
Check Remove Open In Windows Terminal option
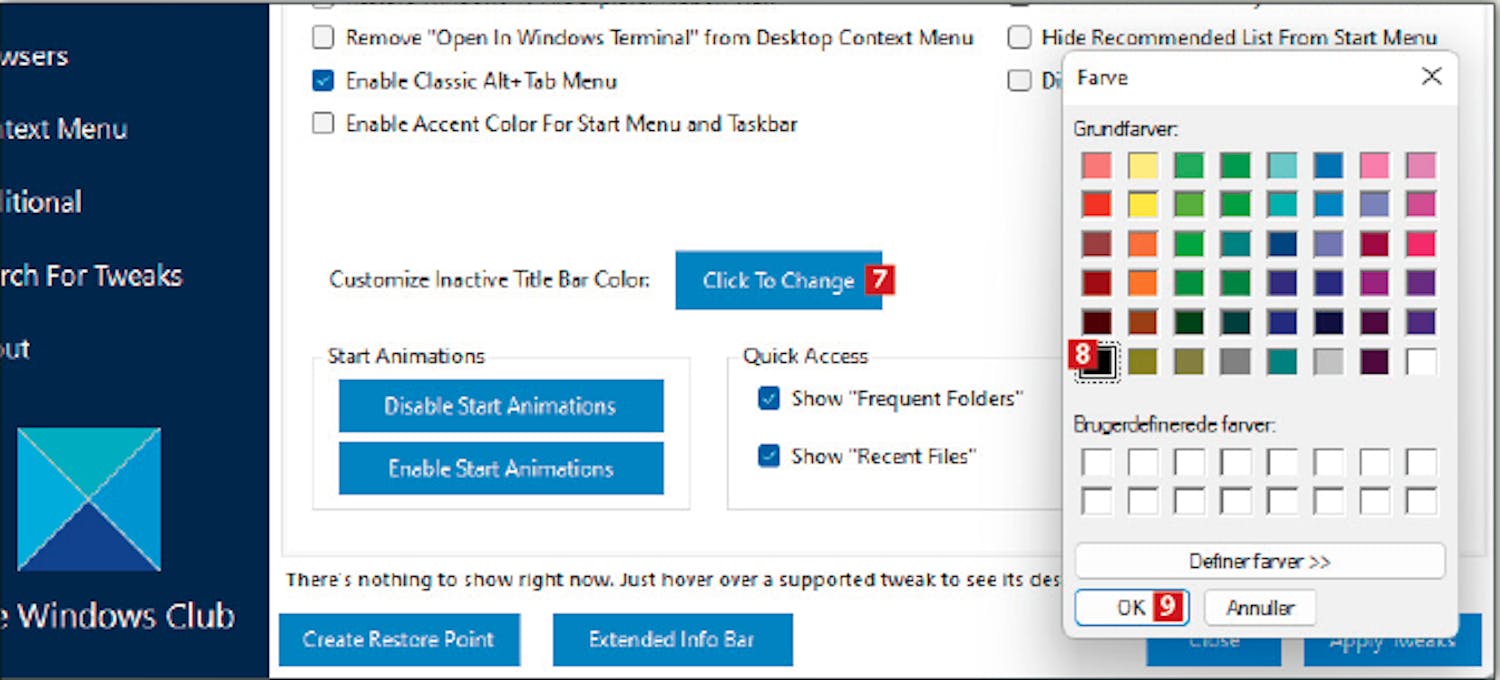coord(322,38)
